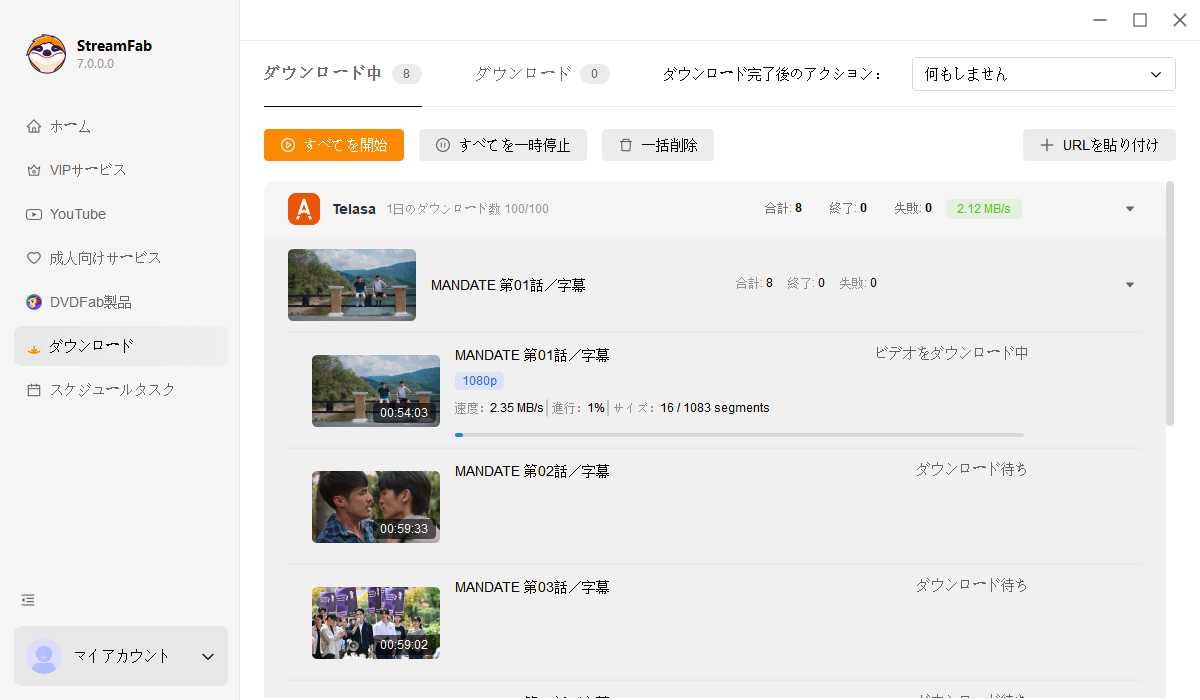
Task: Go to the YouTube section
Action: [77, 214]
